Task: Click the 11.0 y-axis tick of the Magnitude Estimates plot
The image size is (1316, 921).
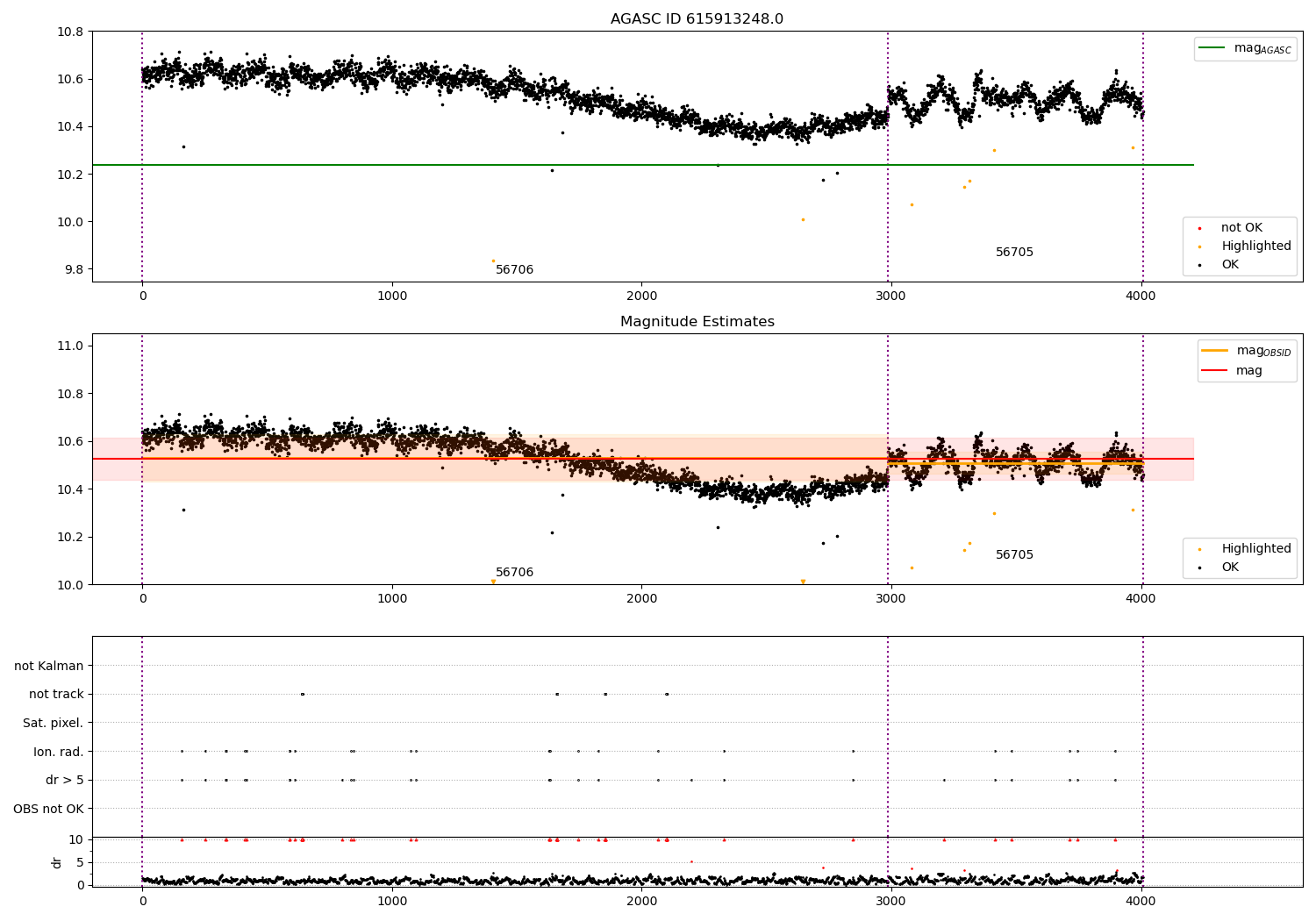Action: 70,346
